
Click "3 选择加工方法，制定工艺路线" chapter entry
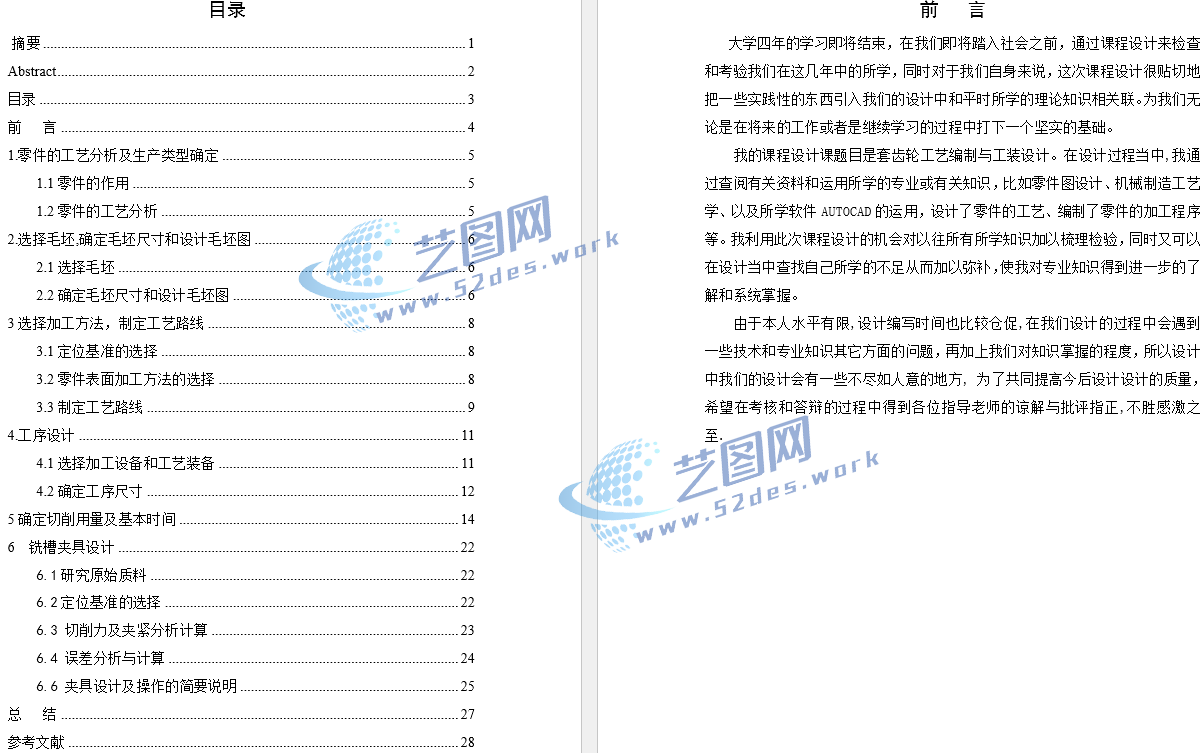pos(241,324)
